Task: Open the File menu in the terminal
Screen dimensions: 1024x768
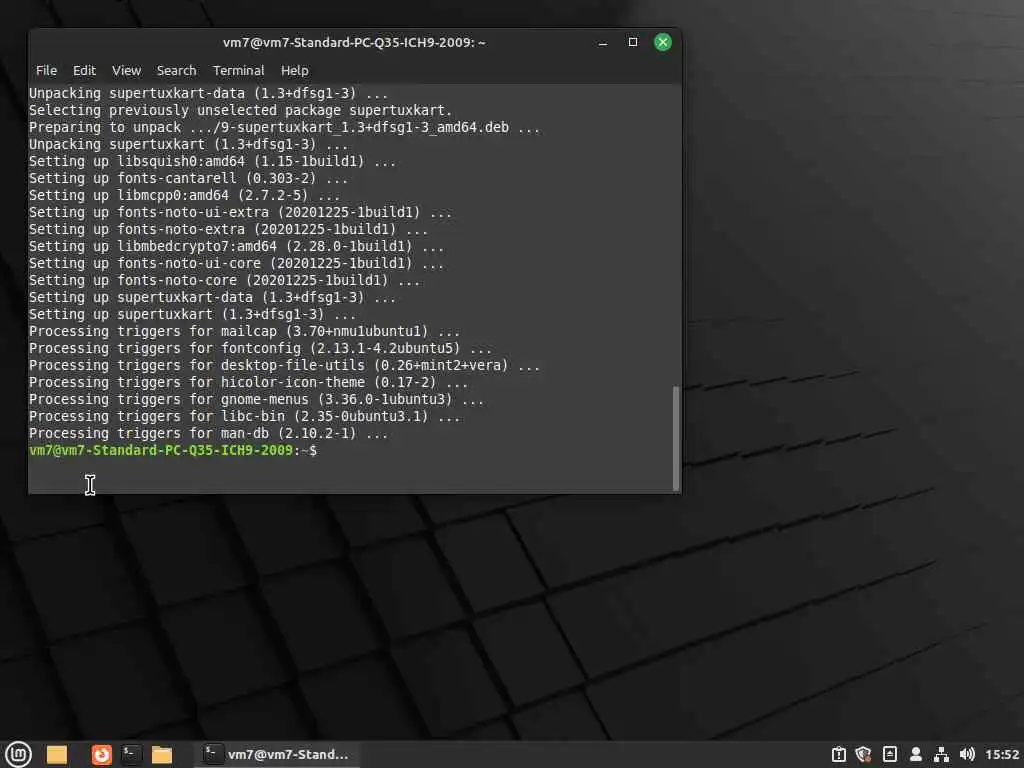Action: pyautogui.click(x=46, y=71)
